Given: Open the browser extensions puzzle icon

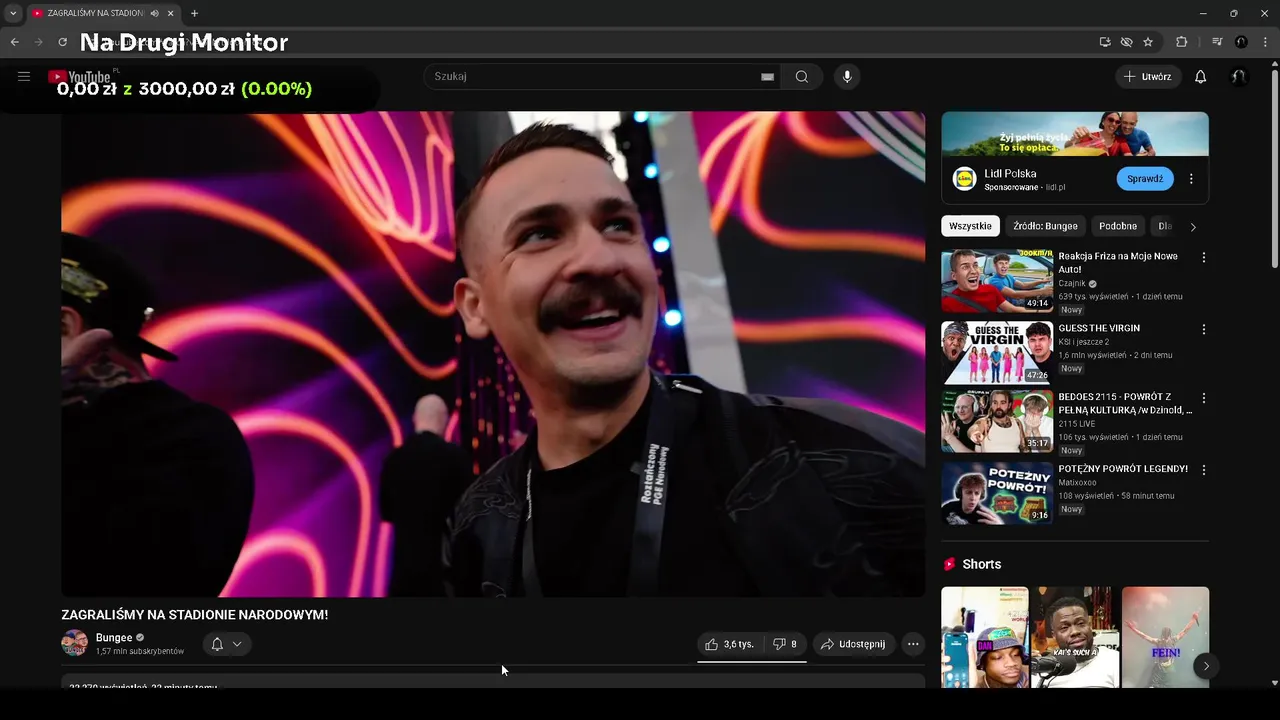Looking at the screenshot, I should tap(1182, 42).
